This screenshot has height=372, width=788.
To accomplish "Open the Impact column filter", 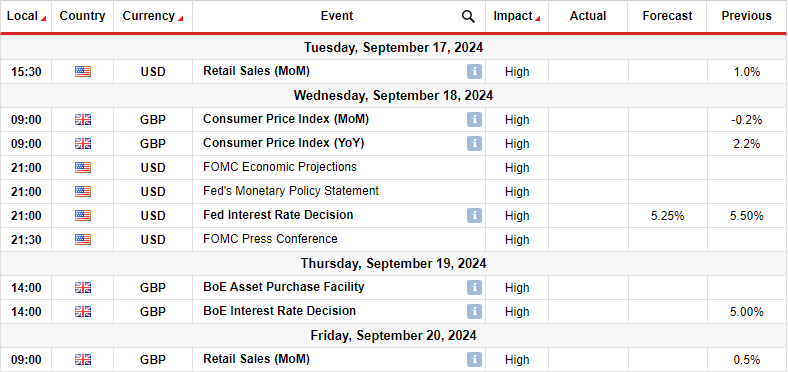I will click(x=537, y=19).
